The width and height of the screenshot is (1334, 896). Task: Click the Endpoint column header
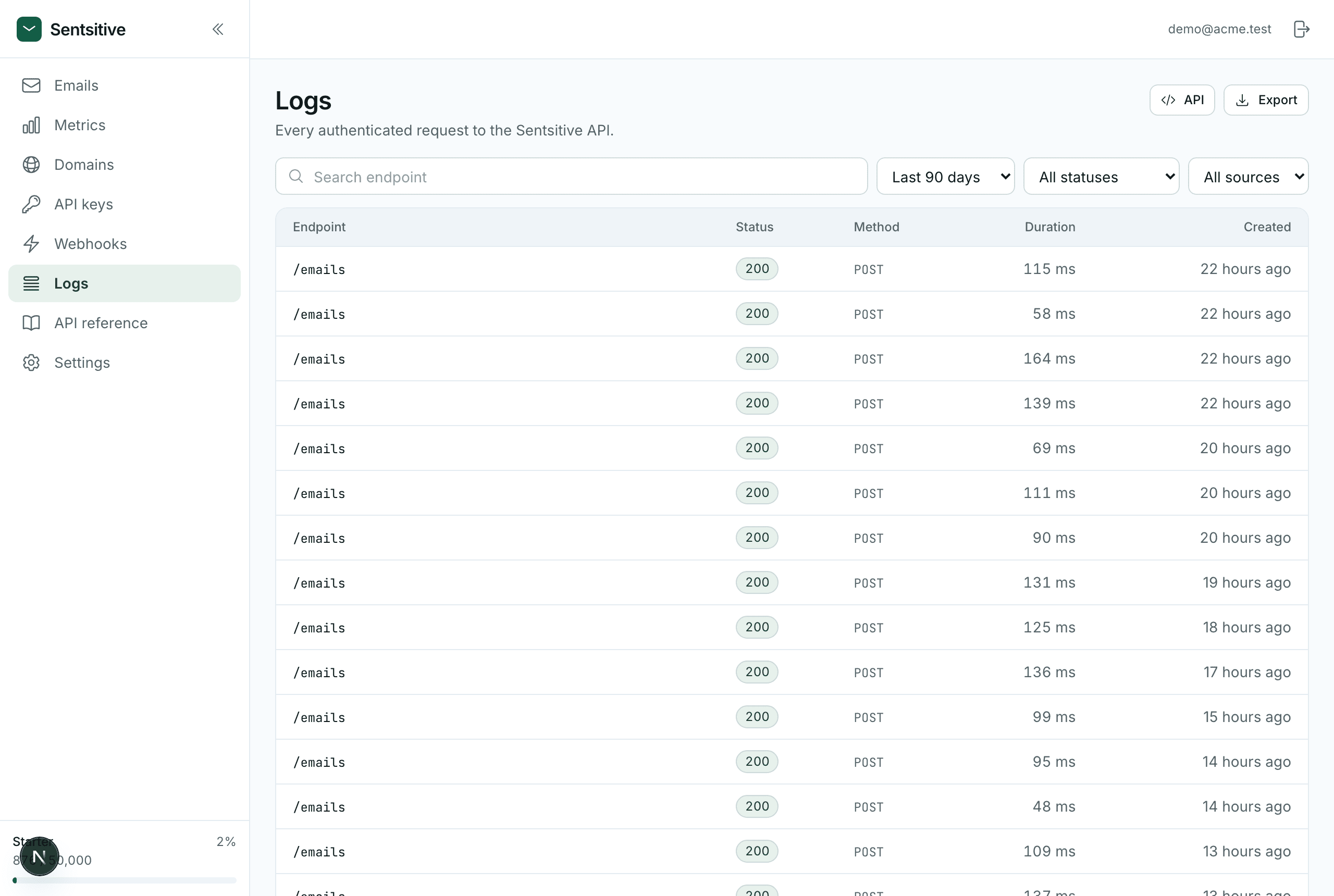[319, 227]
